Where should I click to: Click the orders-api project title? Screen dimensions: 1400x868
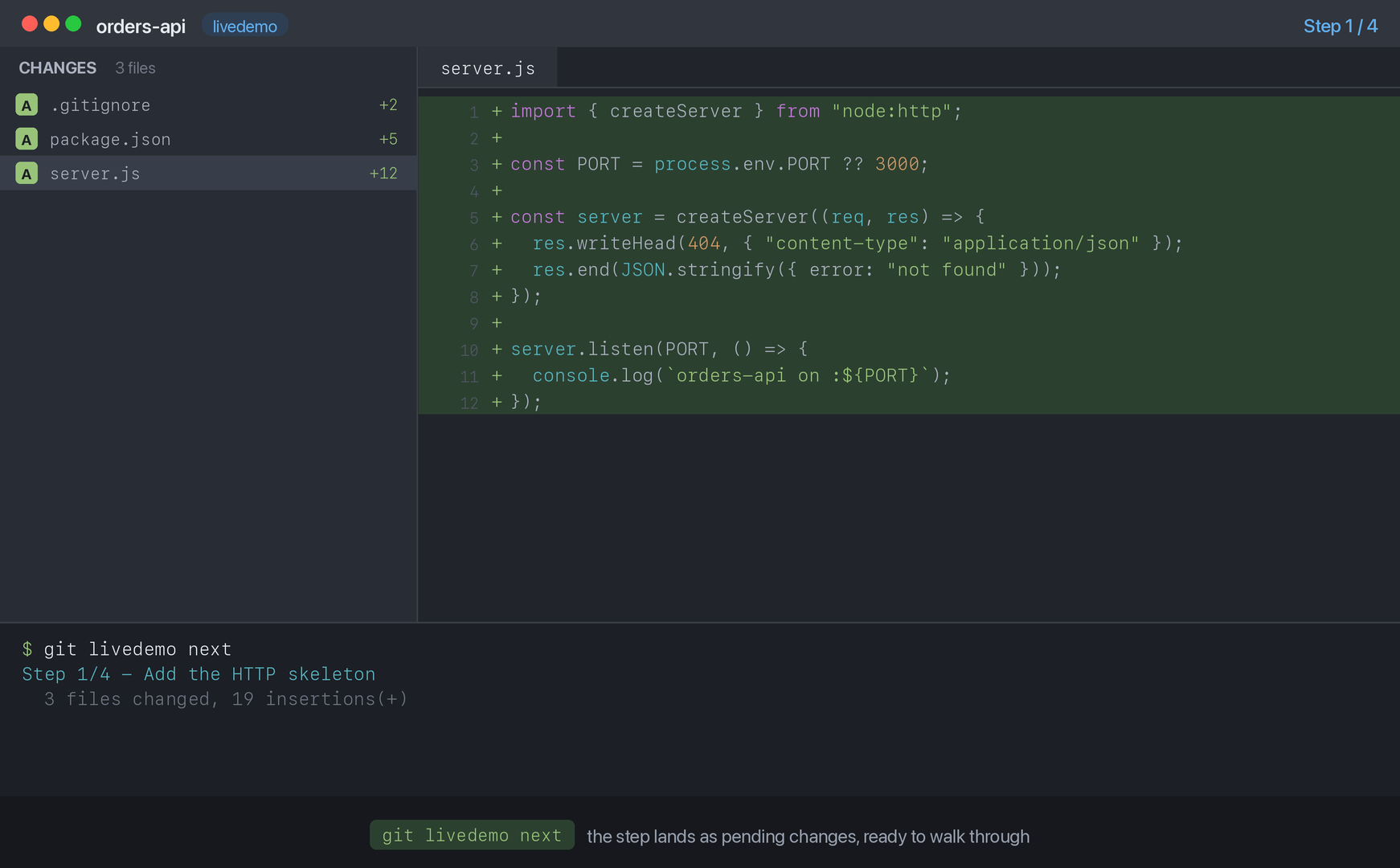pyautogui.click(x=141, y=26)
